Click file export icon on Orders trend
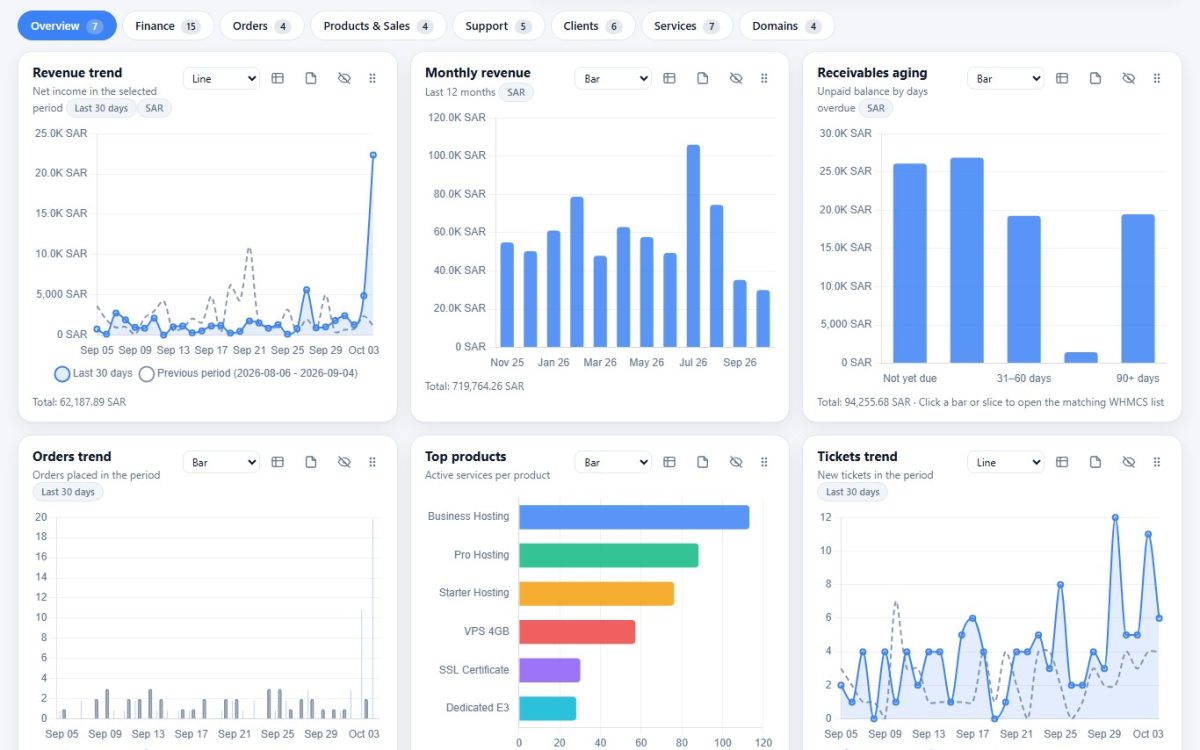Viewport: 1200px width, 750px height. pyautogui.click(x=311, y=462)
